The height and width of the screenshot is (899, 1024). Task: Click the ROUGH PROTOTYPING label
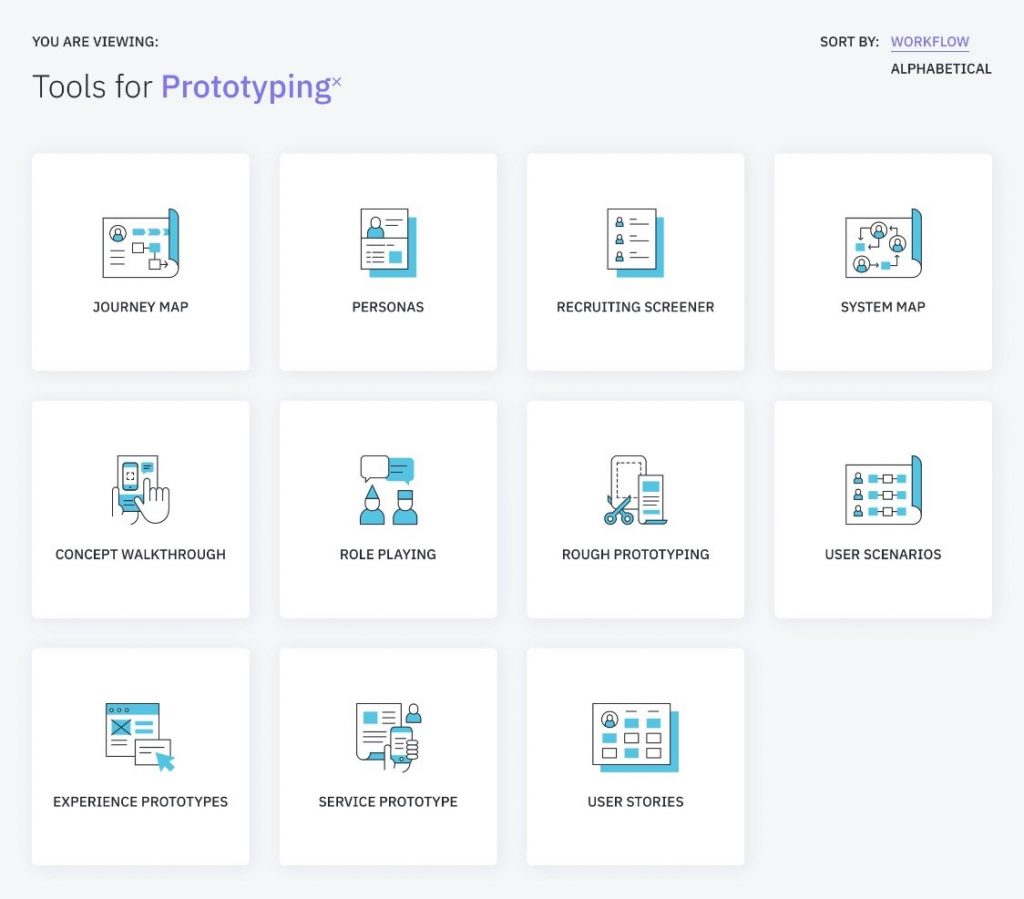coord(635,554)
